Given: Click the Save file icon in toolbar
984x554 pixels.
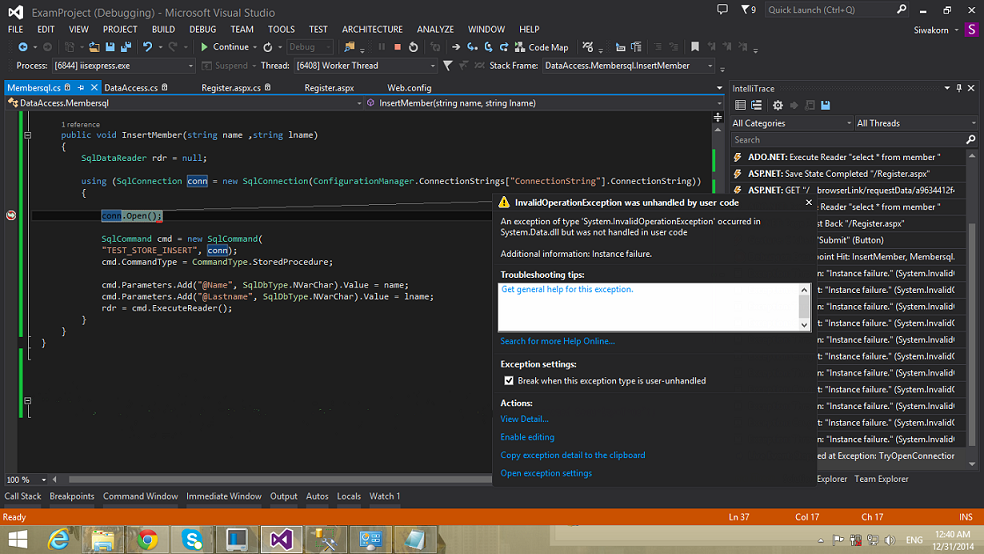Looking at the screenshot, I should click(x=110, y=47).
